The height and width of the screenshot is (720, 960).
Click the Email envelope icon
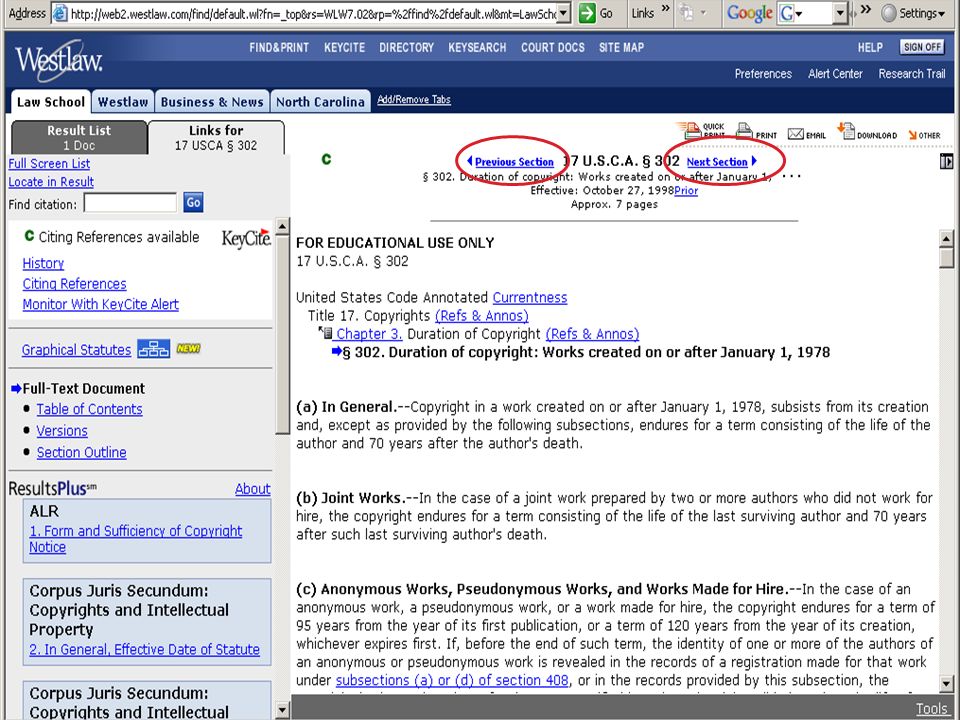click(795, 134)
